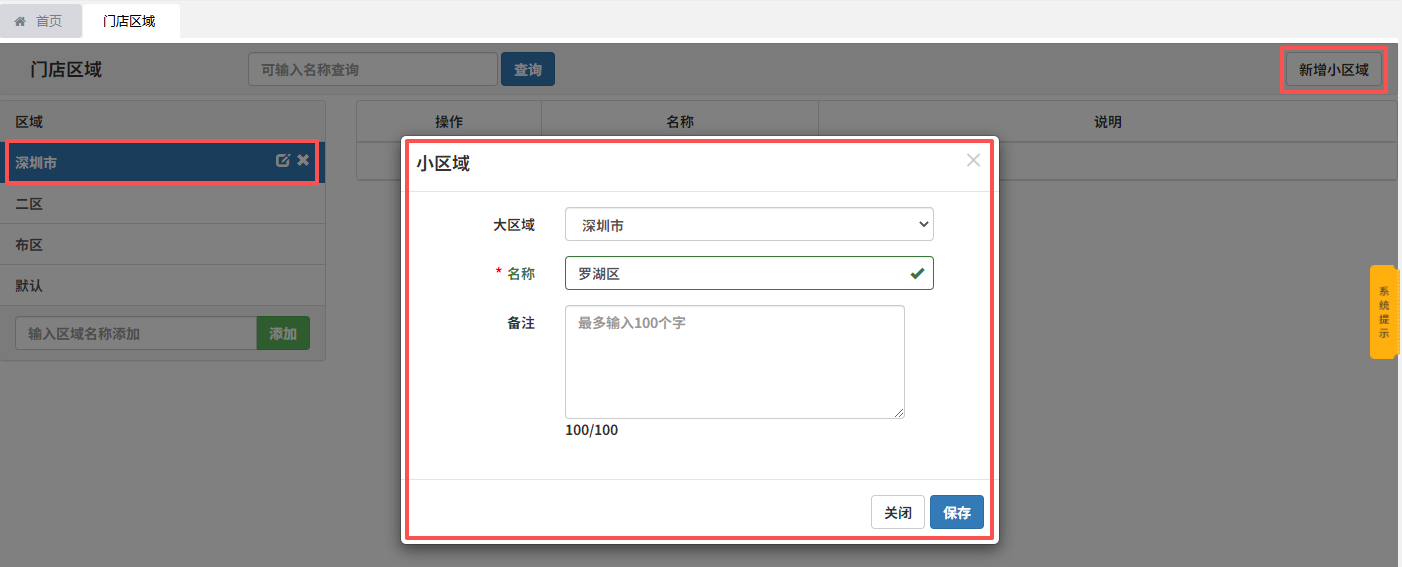Screen dimensions: 1402x567
Task: Click the 备注 textarea
Action: (735, 362)
